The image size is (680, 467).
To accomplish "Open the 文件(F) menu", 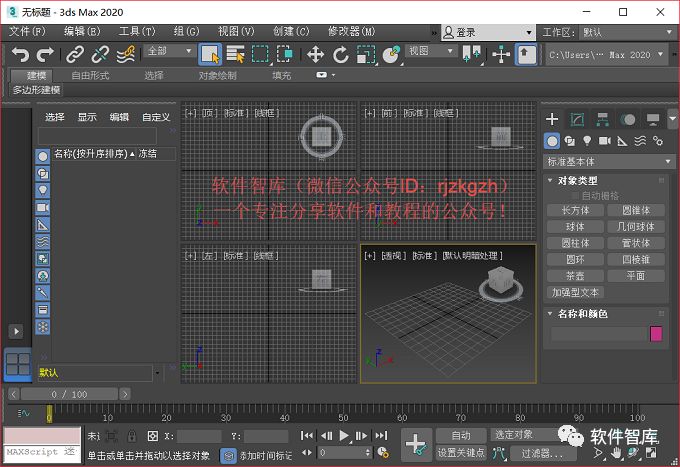I will 27,31.
